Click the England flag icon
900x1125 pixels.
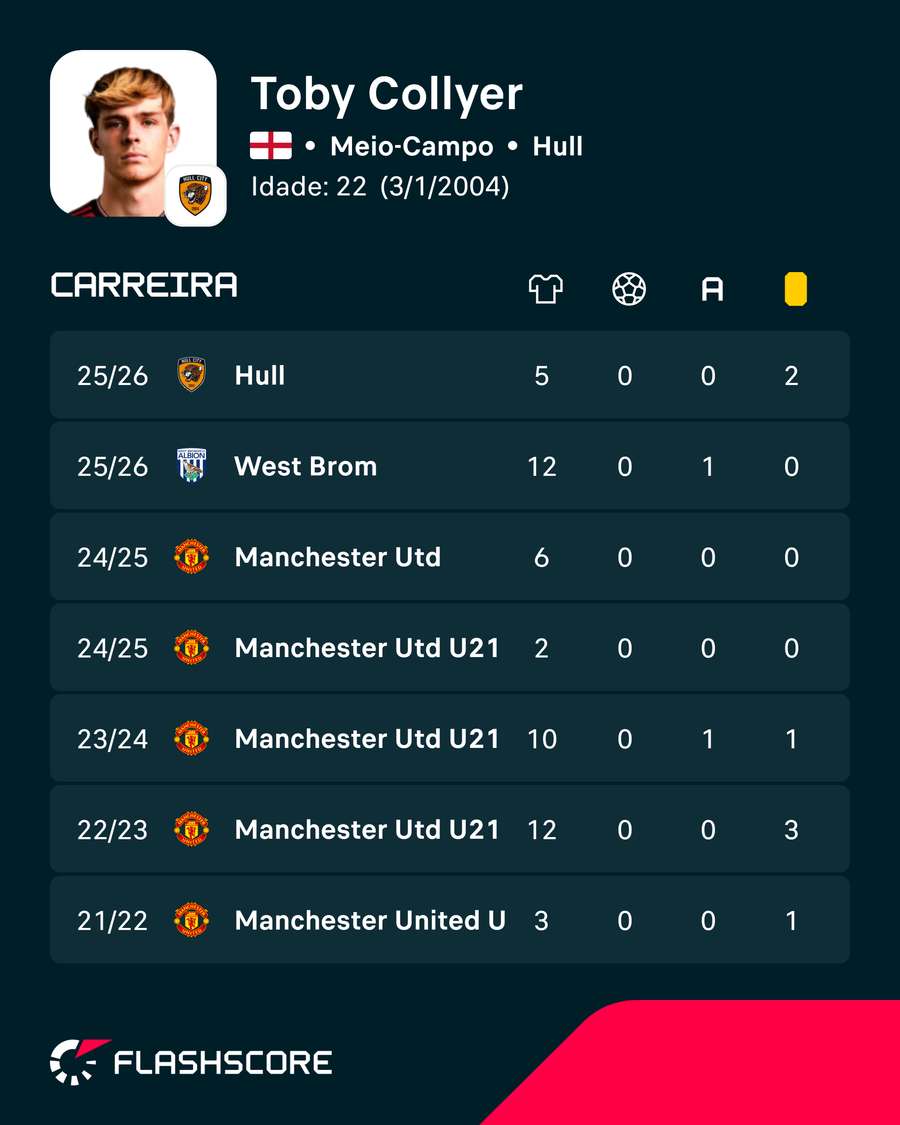pos(271,146)
